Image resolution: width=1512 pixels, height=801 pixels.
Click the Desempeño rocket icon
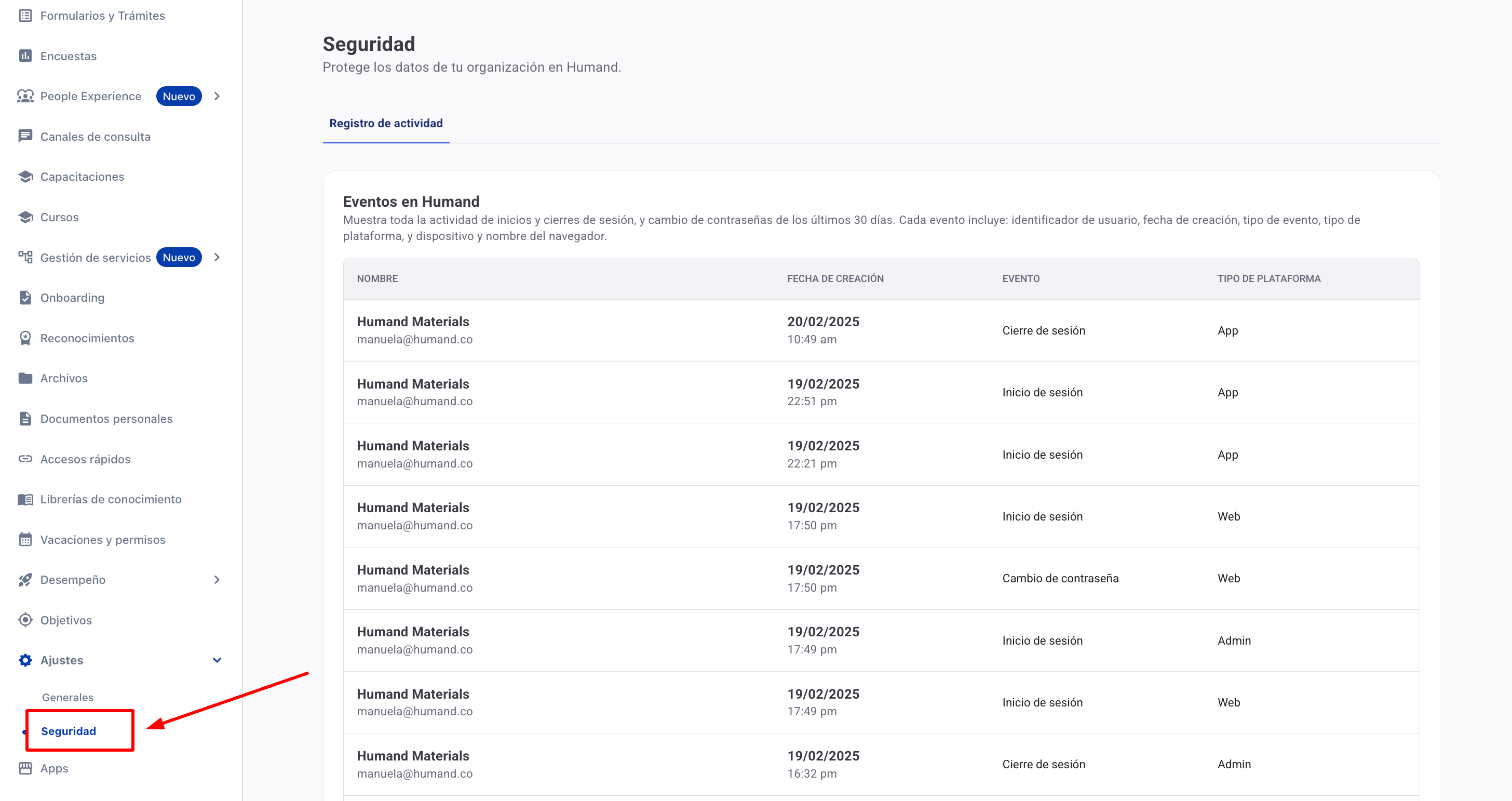pyautogui.click(x=25, y=580)
